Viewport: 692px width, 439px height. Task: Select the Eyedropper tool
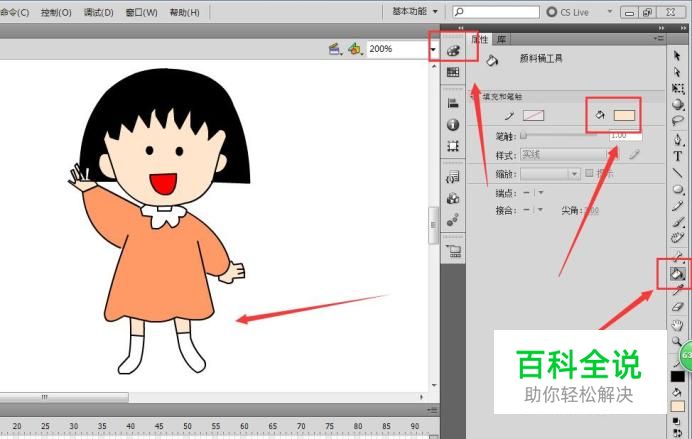coord(677,290)
